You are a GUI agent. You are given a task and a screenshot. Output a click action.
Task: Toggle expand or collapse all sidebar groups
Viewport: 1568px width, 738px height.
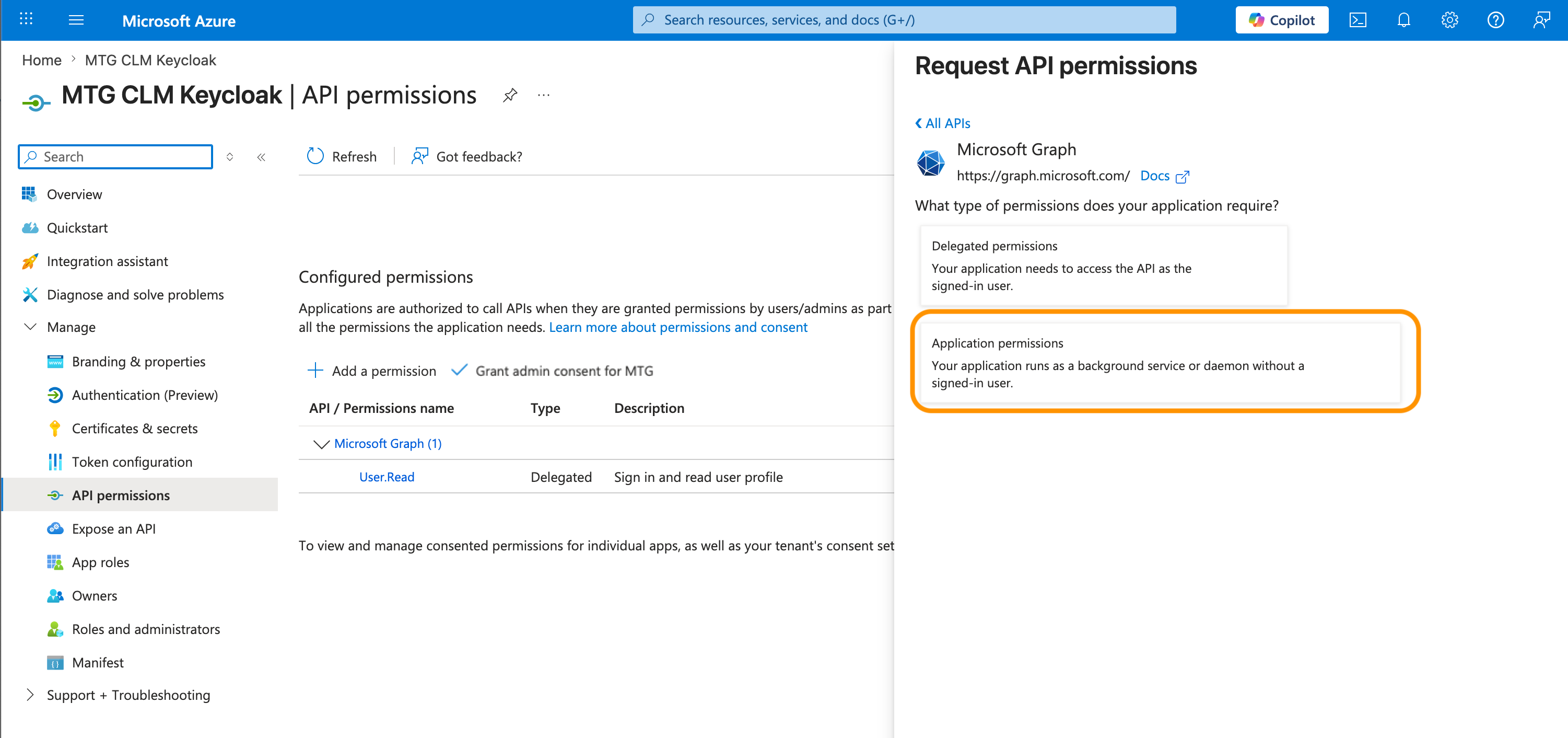click(229, 157)
